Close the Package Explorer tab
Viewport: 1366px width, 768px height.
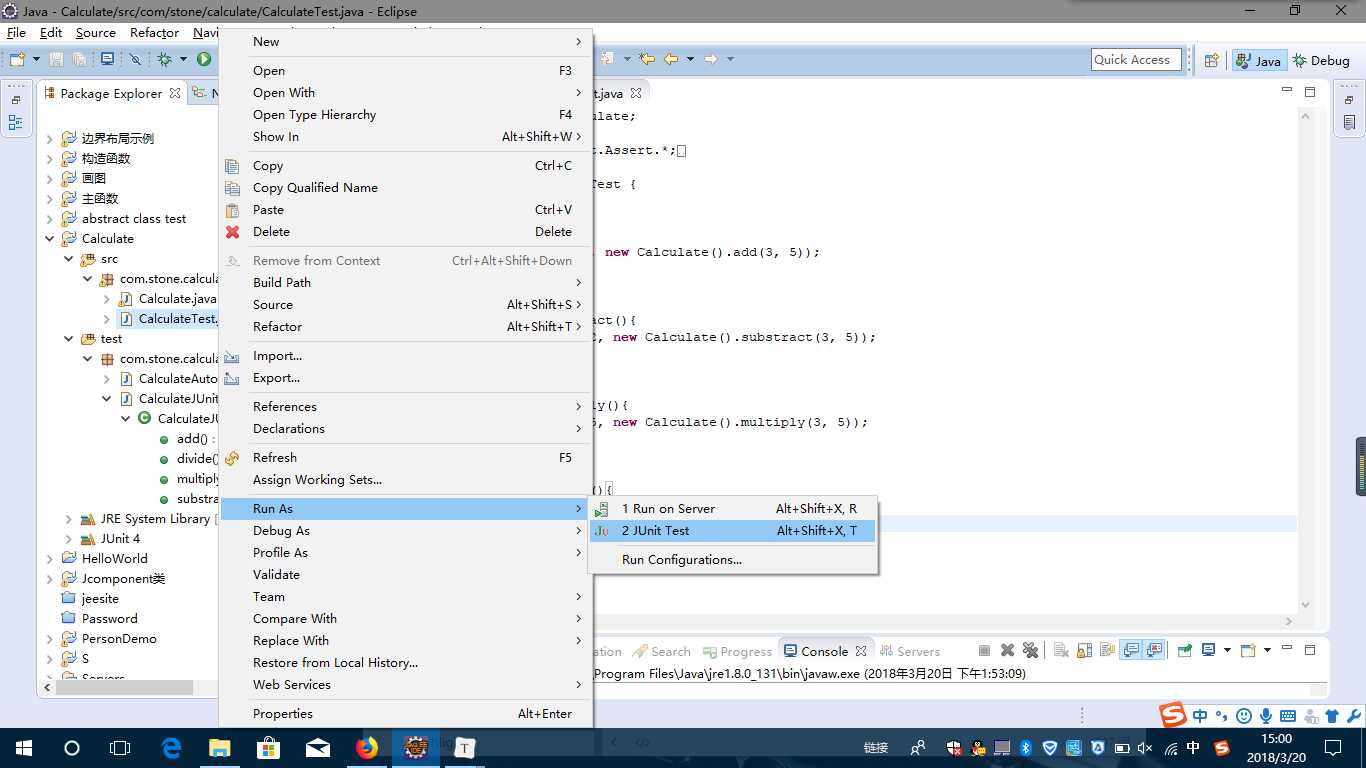click(x=175, y=93)
